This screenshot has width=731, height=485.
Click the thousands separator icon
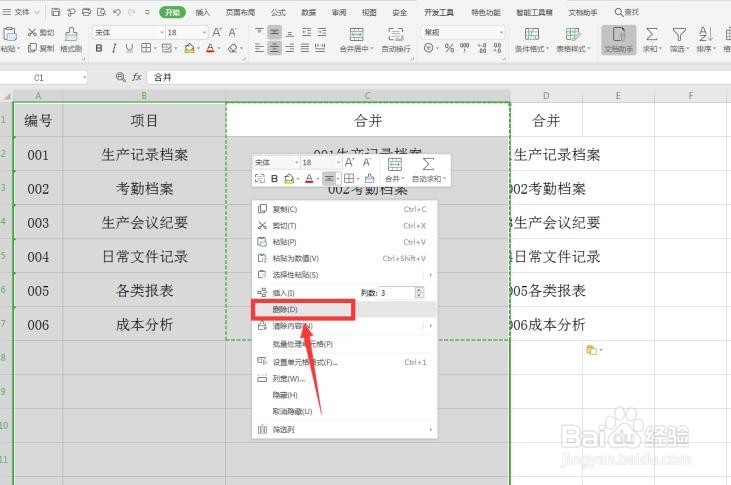465,48
